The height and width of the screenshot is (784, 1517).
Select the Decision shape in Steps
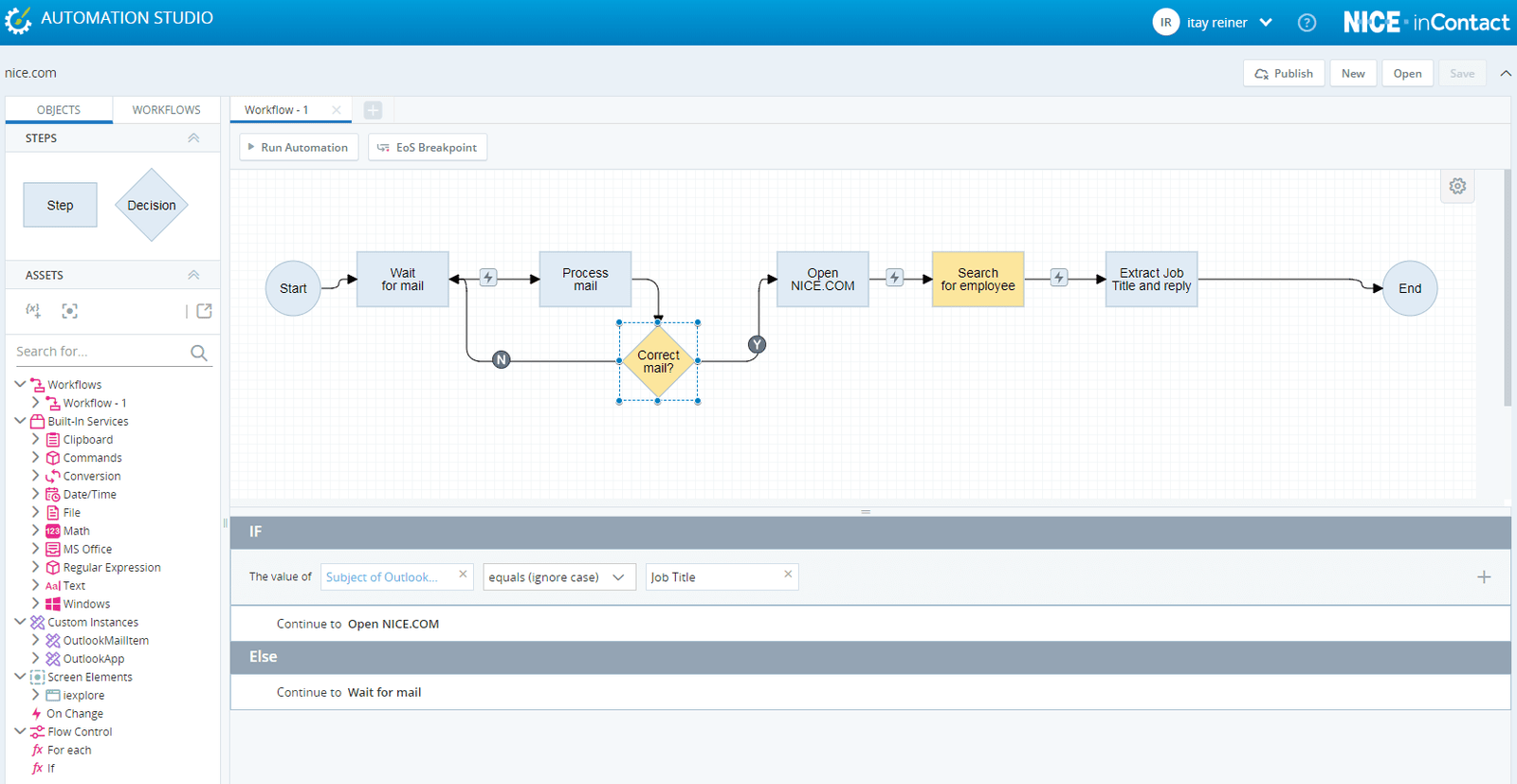pyautogui.click(x=152, y=205)
